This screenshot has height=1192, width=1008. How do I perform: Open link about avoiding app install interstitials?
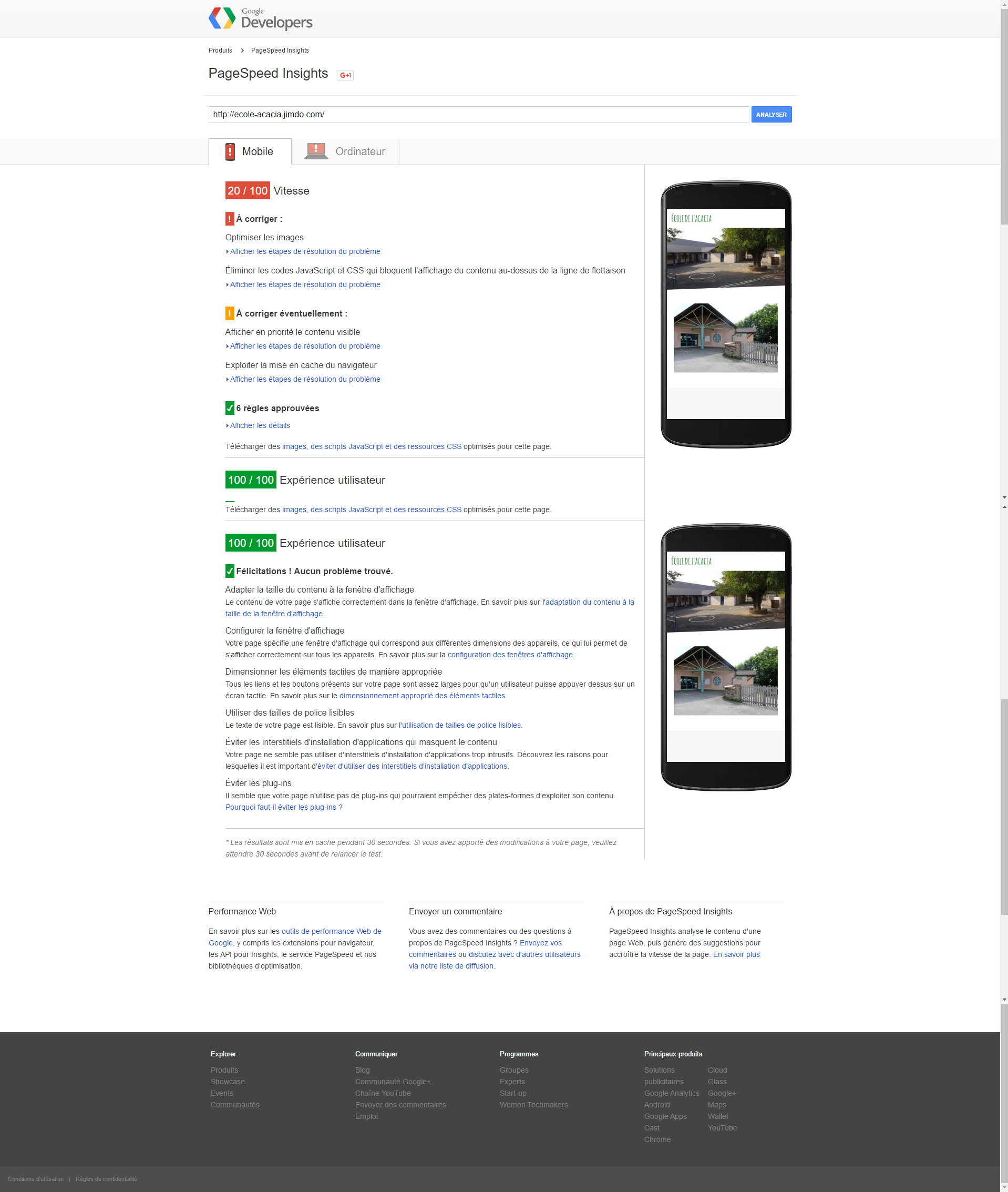coord(412,766)
